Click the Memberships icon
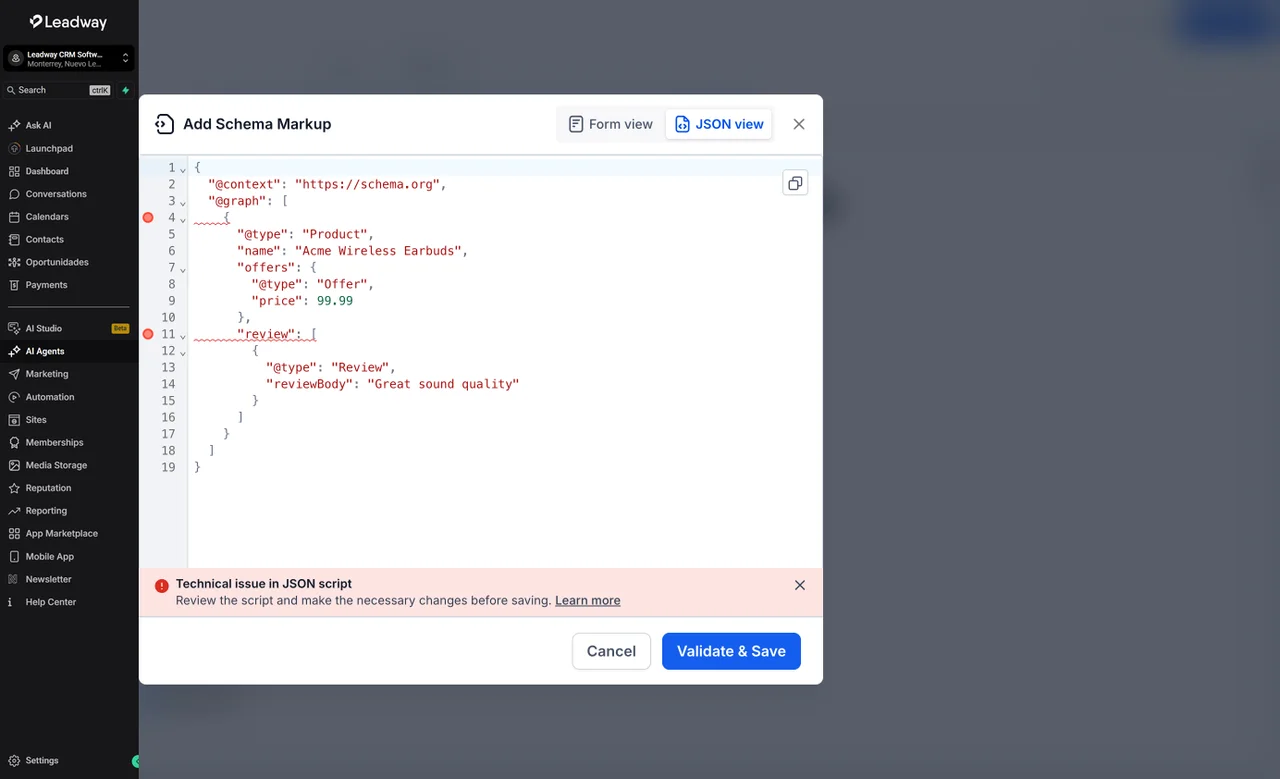The width and height of the screenshot is (1280, 779). pos(14,442)
